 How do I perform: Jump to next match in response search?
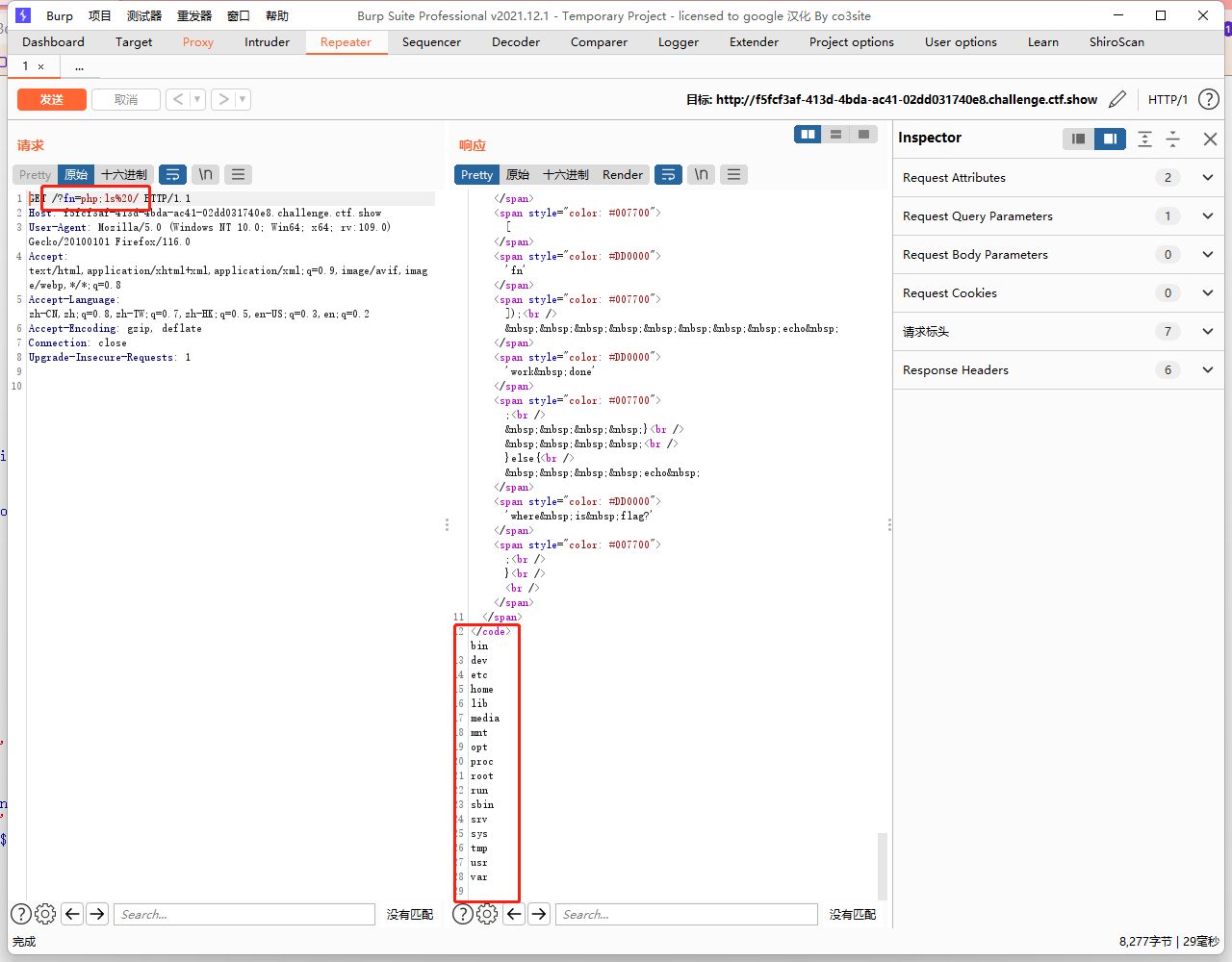pos(539,914)
